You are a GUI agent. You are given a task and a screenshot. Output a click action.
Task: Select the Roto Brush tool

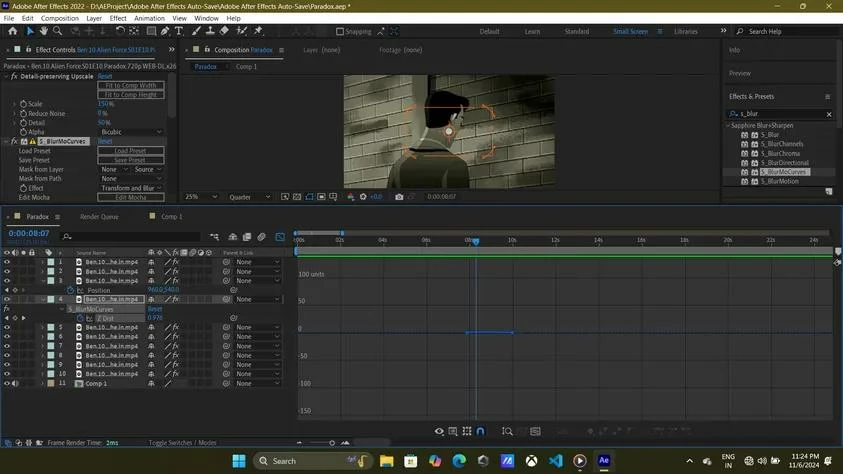pyautogui.click(x=242, y=31)
